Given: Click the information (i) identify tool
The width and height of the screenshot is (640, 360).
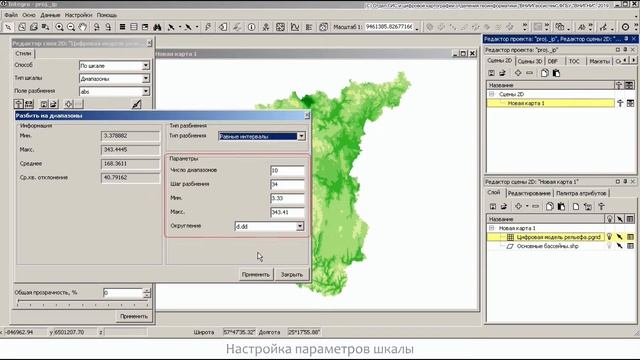Looking at the screenshot, I should pyautogui.click(x=251, y=27).
